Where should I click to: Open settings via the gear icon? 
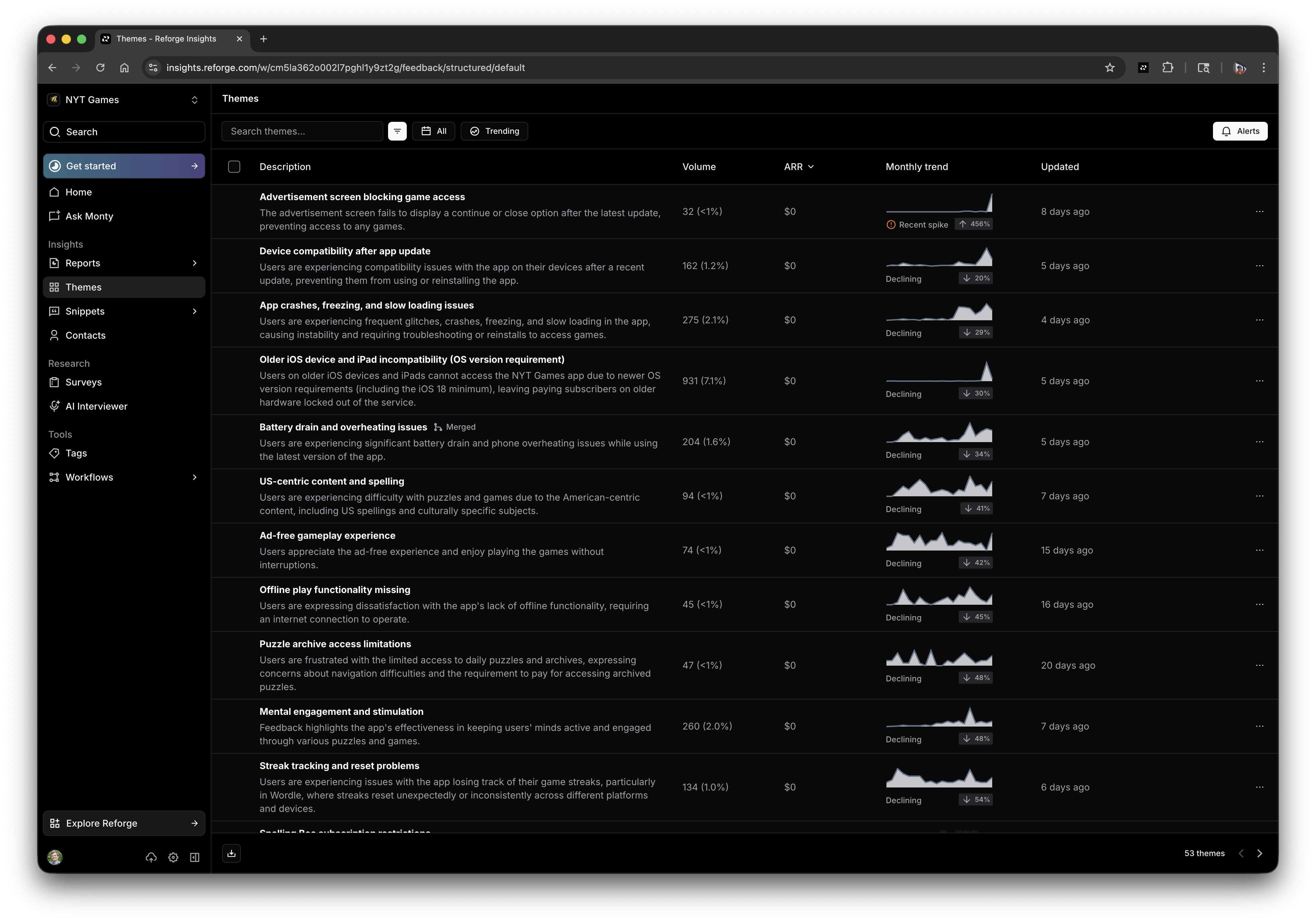pos(173,857)
